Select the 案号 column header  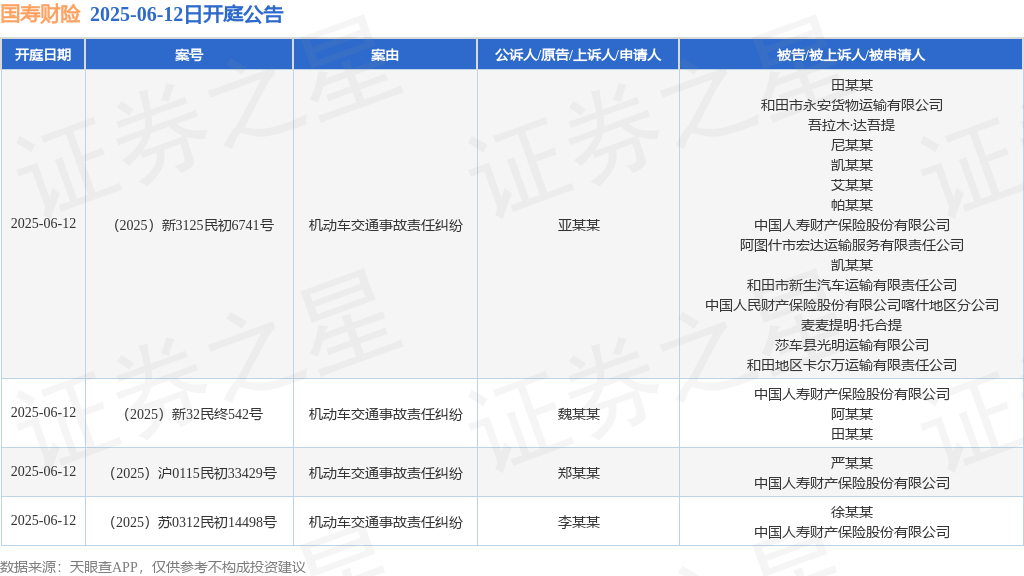(x=189, y=55)
